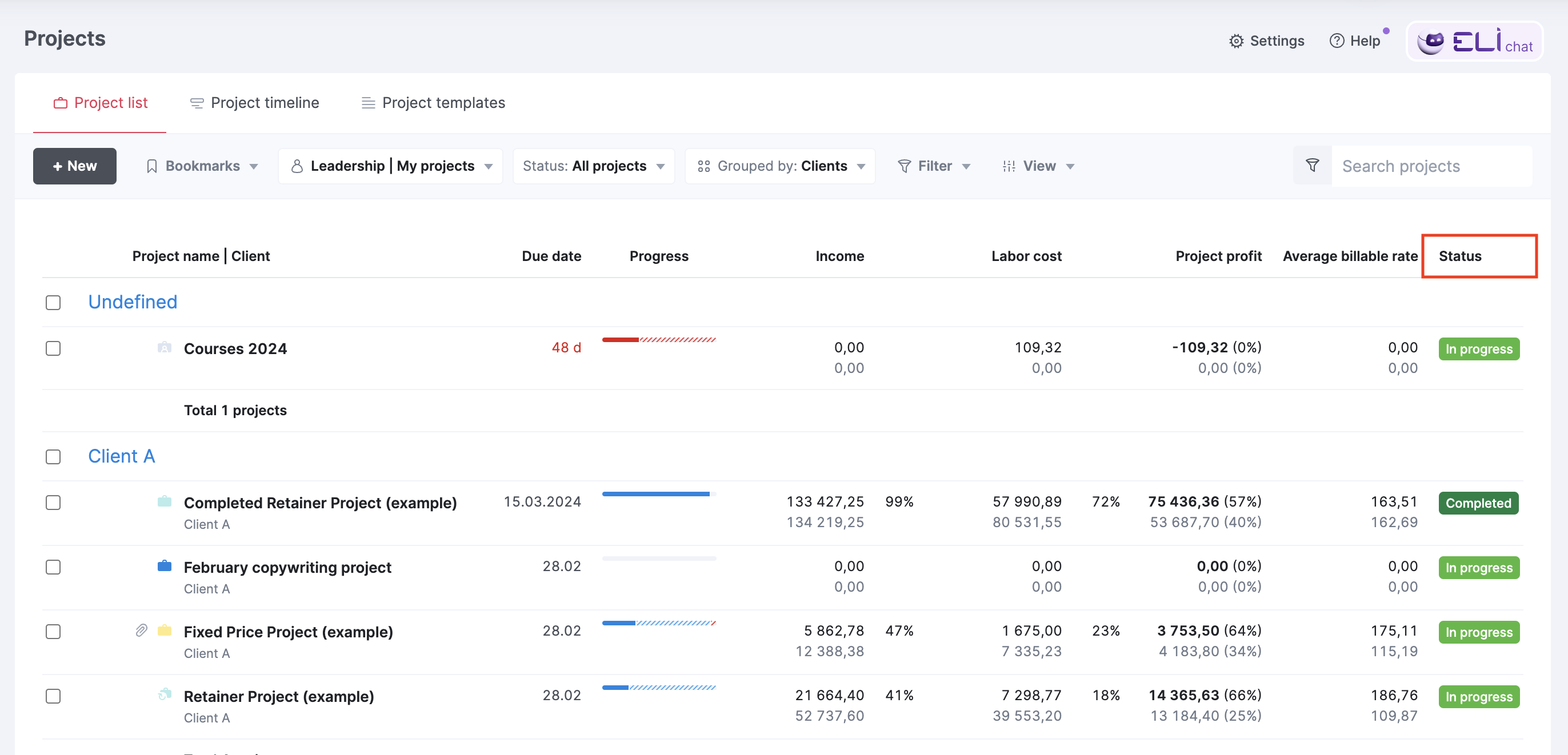Screen dimensions: 1568x755
Task: Click the lines icon on Project templates tab
Action: point(368,103)
